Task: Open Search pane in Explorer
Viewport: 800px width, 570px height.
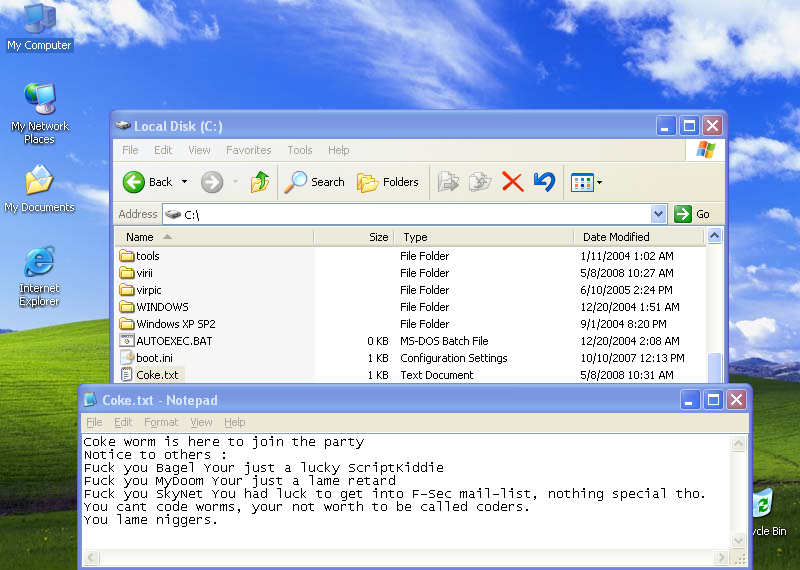Action: (315, 182)
